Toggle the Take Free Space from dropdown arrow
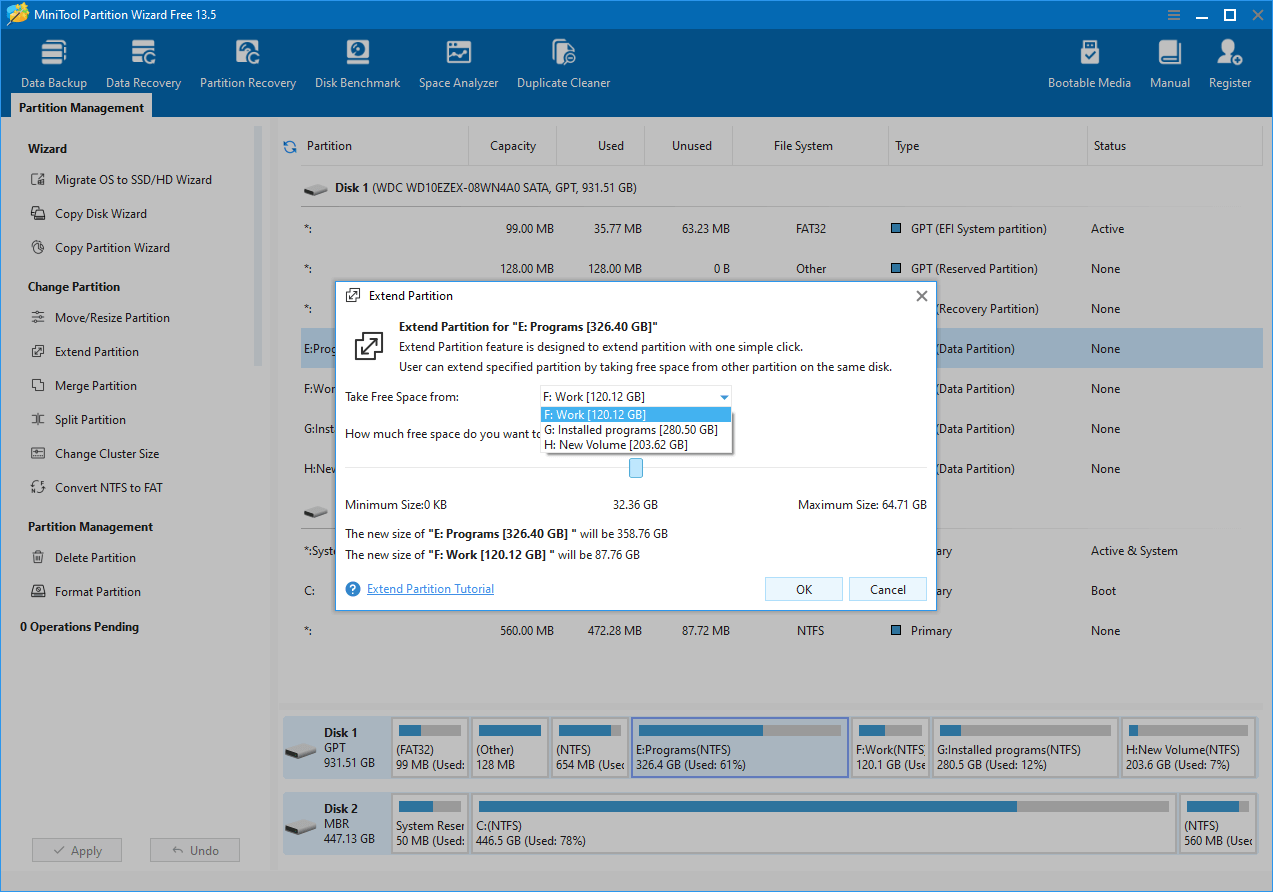 coord(724,397)
